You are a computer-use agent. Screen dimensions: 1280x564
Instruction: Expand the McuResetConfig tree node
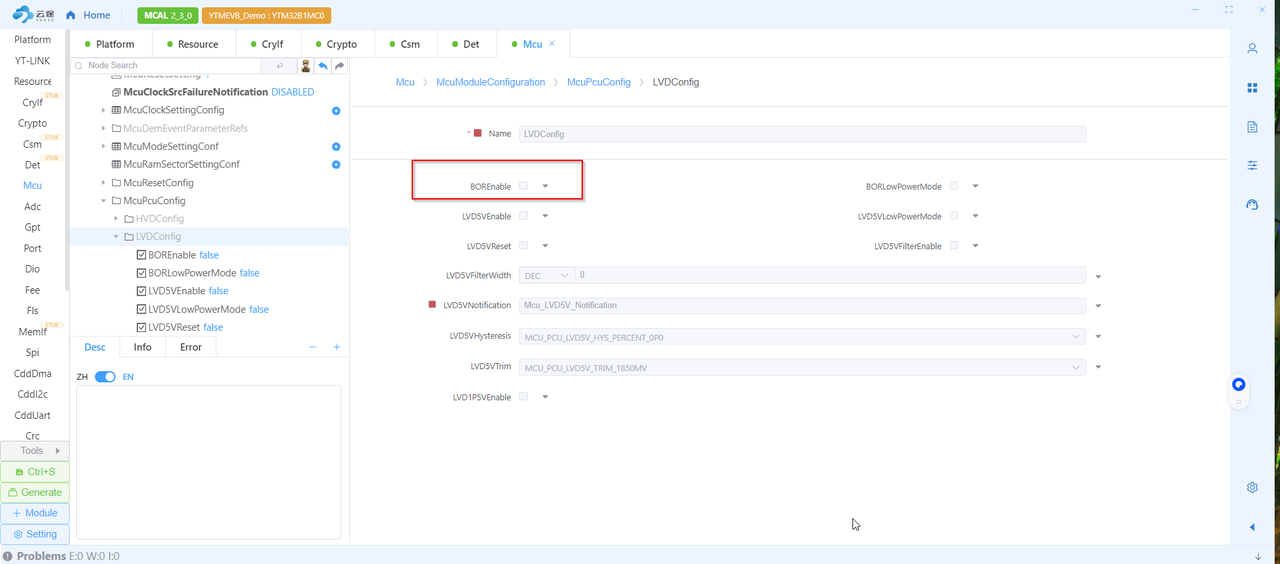103,183
